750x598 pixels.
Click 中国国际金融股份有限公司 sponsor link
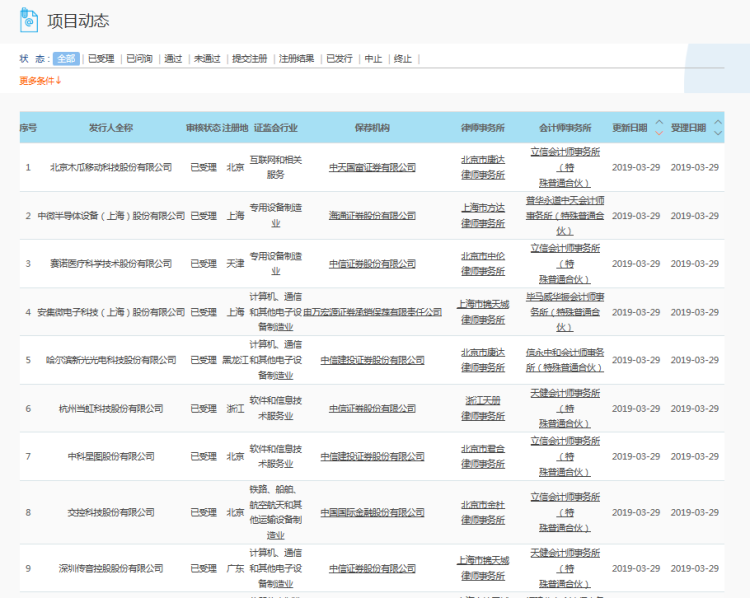click(x=372, y=512)
